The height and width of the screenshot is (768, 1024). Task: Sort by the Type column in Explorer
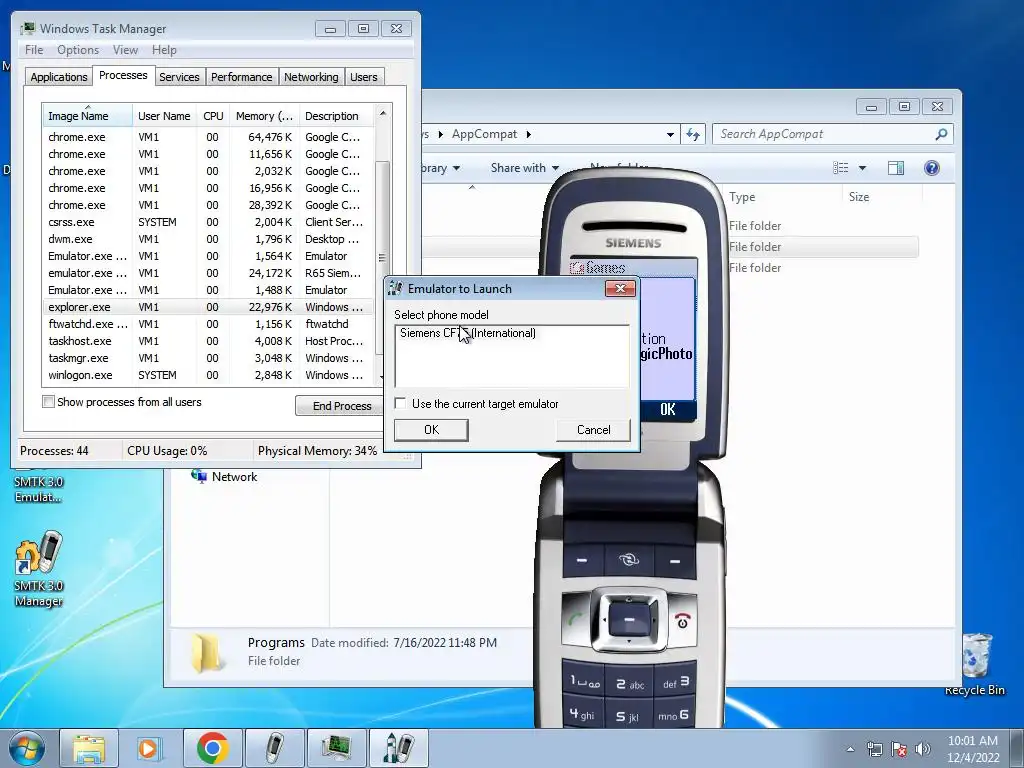click(x=783, y=197)
